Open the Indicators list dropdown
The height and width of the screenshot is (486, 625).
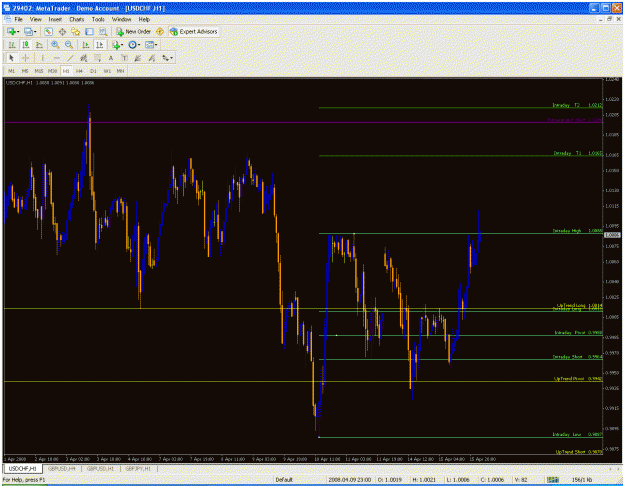coord(117,45)
